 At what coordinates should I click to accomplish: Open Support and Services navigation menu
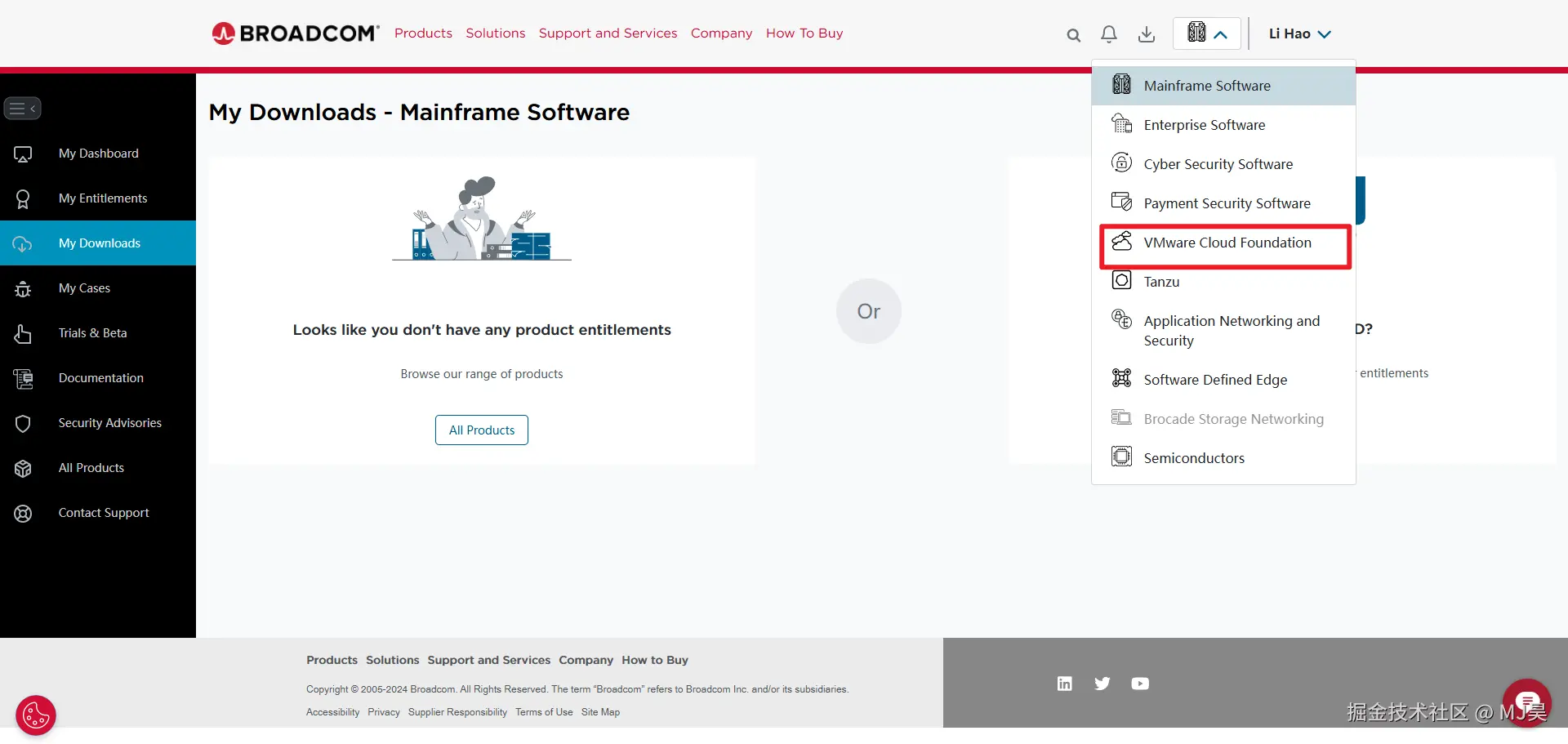click(x=608, y=33)
